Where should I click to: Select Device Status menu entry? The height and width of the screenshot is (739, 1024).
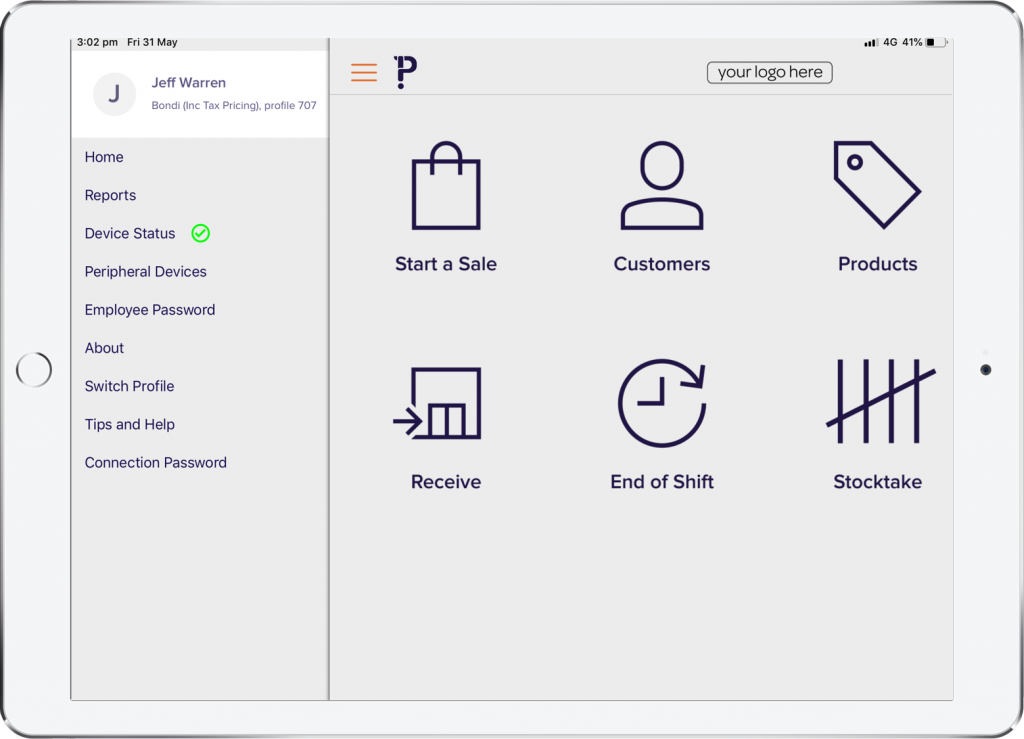[130, 233]
